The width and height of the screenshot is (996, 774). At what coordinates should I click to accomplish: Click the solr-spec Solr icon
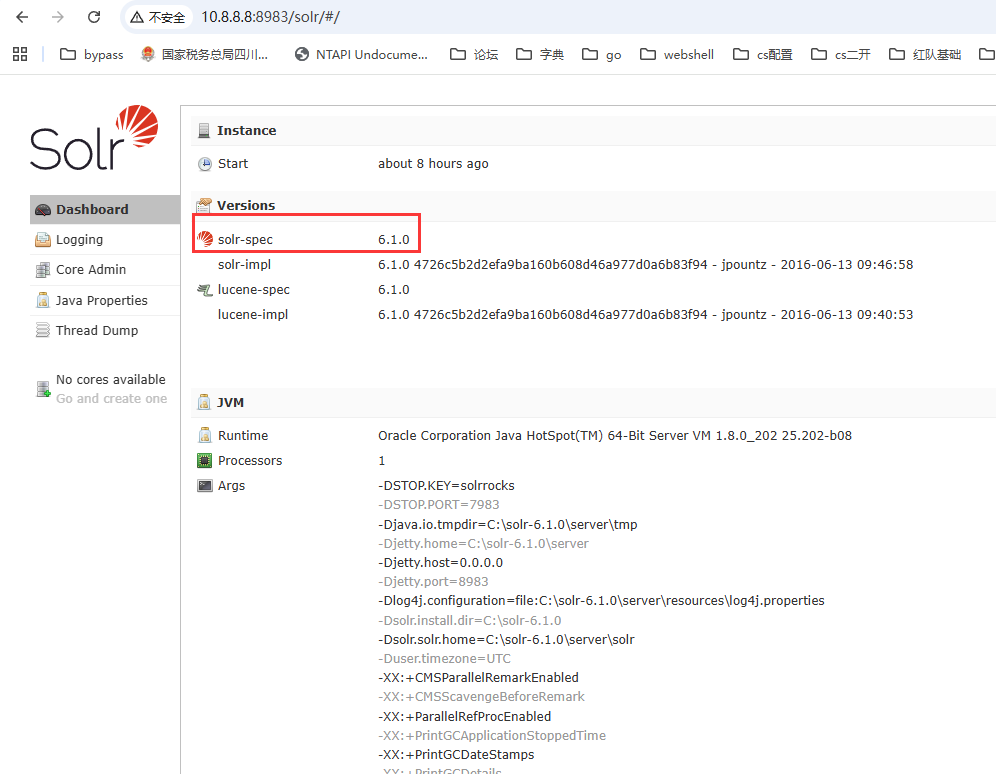(205, 239)
